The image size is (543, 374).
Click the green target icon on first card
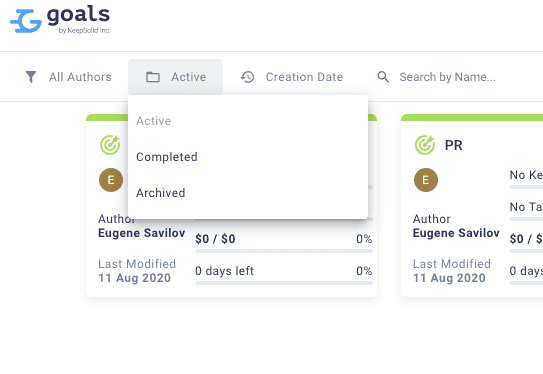coord(110,145)
